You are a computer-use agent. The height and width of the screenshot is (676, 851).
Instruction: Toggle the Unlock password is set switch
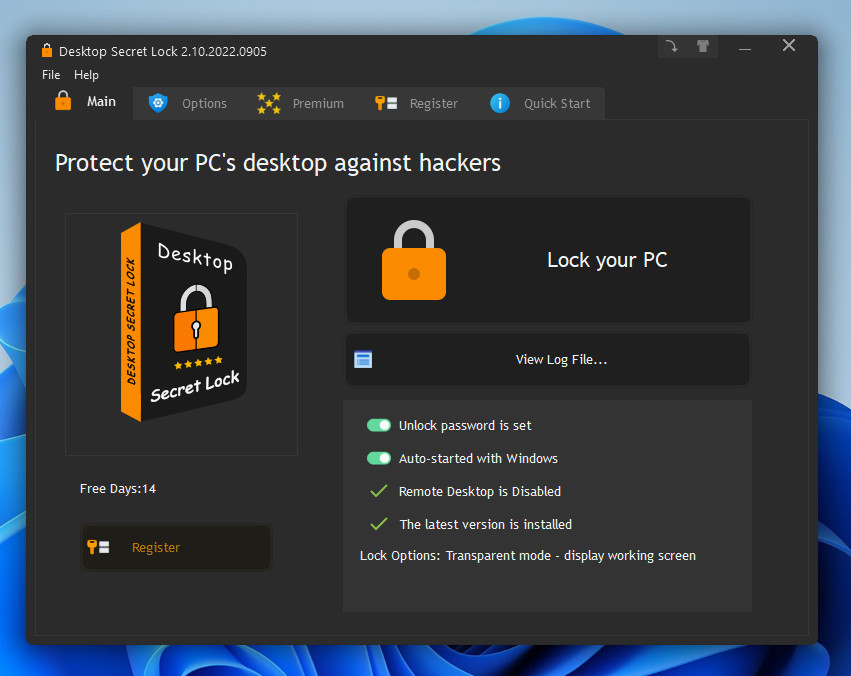379,425
